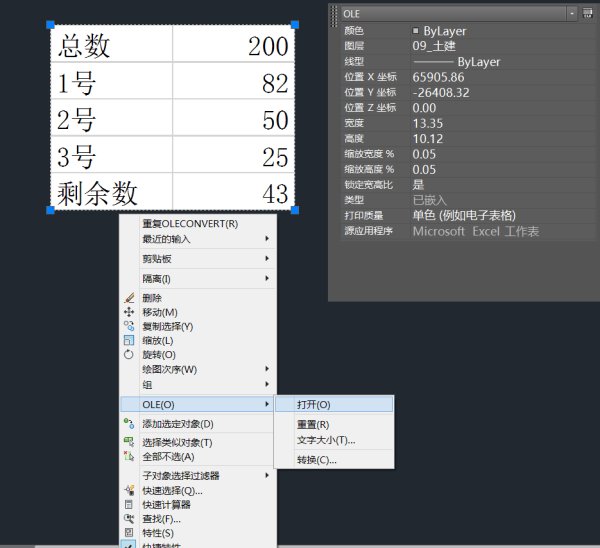Expand 子对象选择过滤器 submenu arrow
Screen dimensions: 600x548
(267, 475)
